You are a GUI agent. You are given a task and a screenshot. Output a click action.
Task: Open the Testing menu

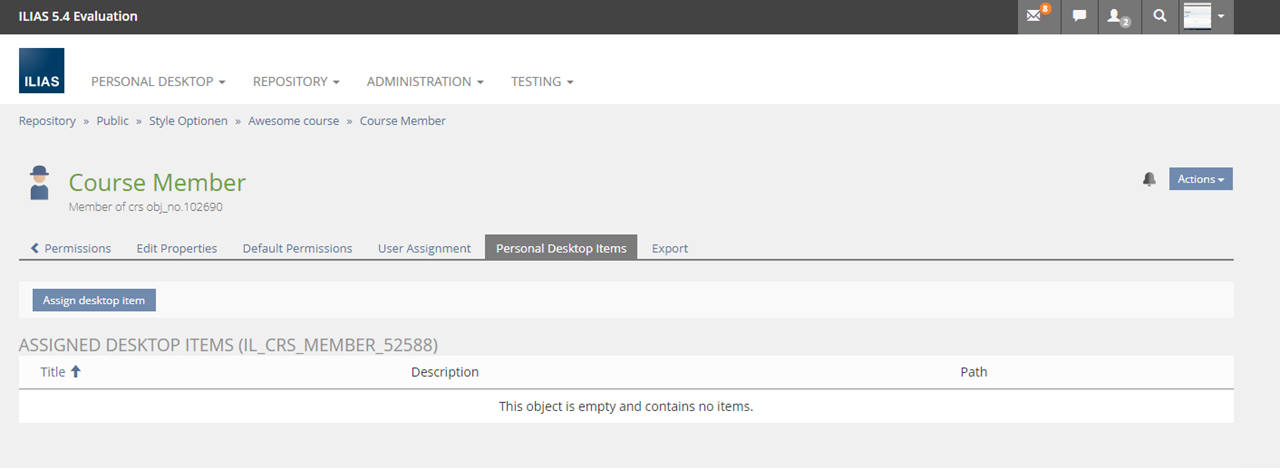[x=542, y=82]
